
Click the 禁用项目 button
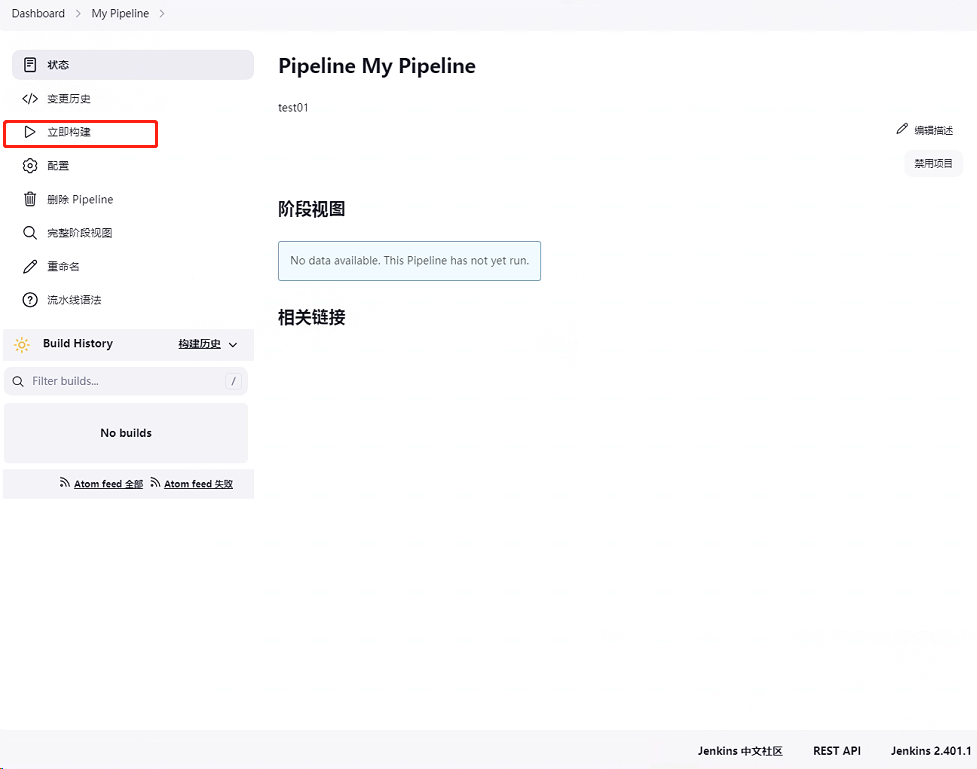(x=933, y=164)
